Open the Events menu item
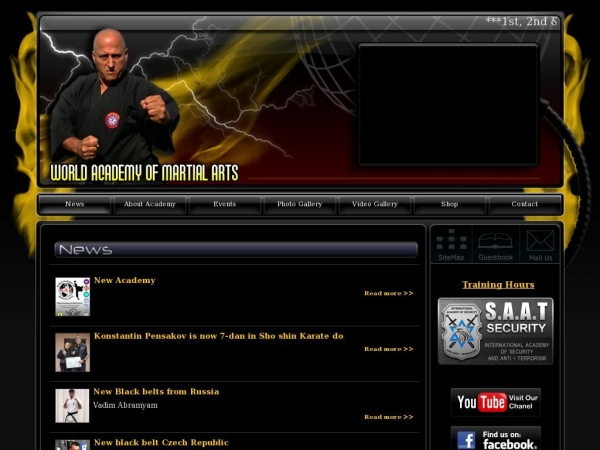 click(225, 204)
